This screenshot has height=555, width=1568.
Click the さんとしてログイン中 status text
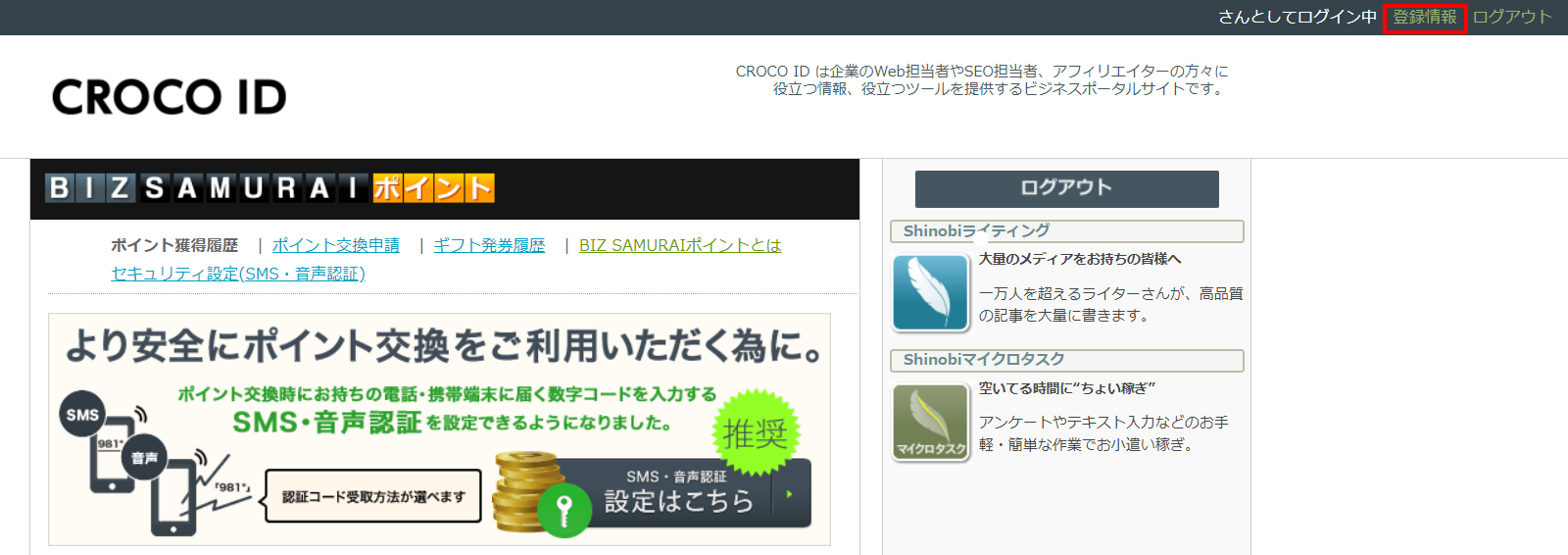[x=1298, y=18]
